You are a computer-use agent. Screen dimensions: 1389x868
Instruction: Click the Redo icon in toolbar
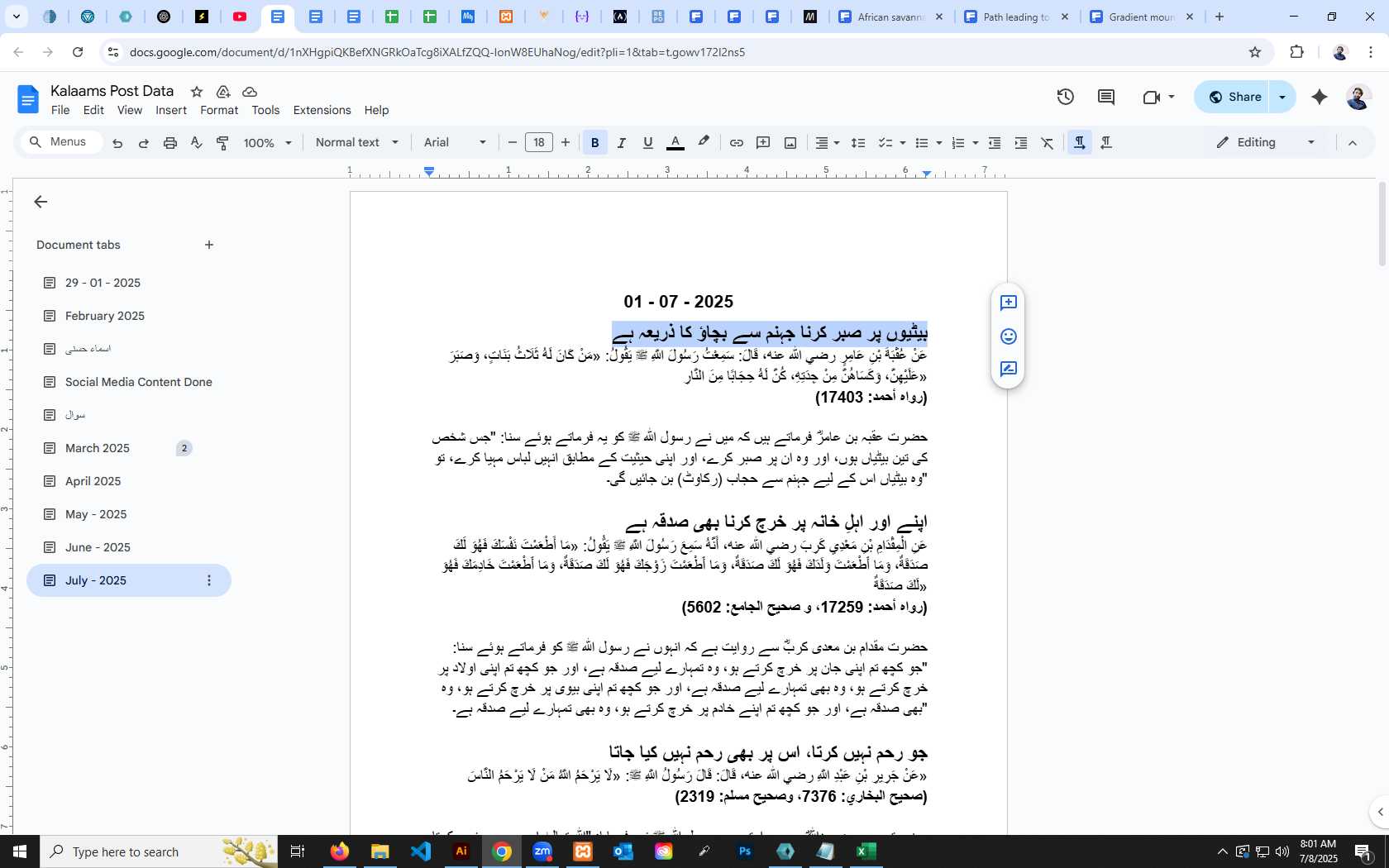(x=144, y=143)
